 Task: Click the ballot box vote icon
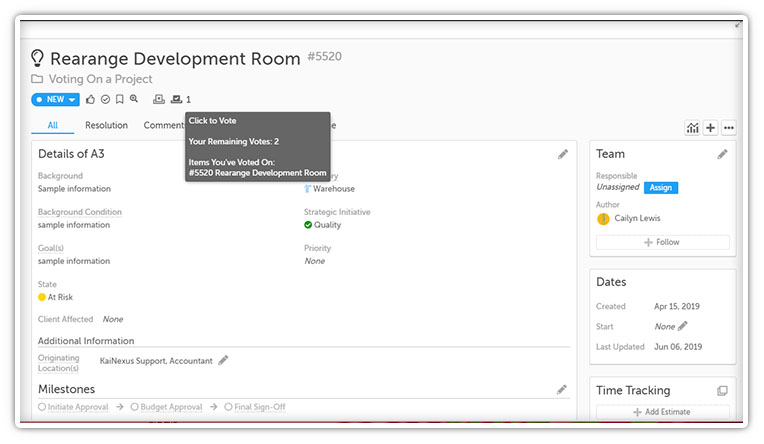(158, 99)
